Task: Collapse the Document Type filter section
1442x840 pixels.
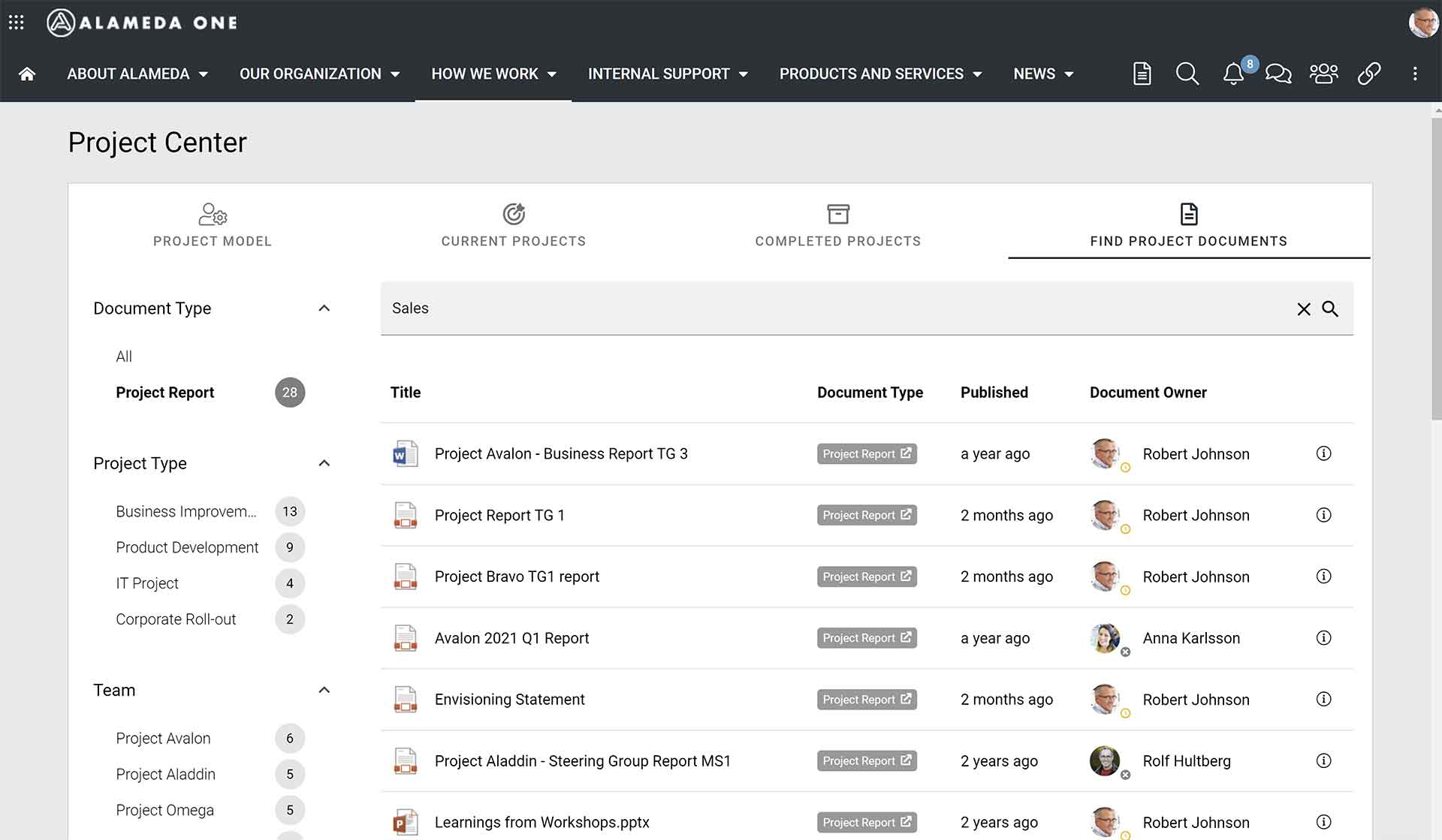Action: click(324, 309)
